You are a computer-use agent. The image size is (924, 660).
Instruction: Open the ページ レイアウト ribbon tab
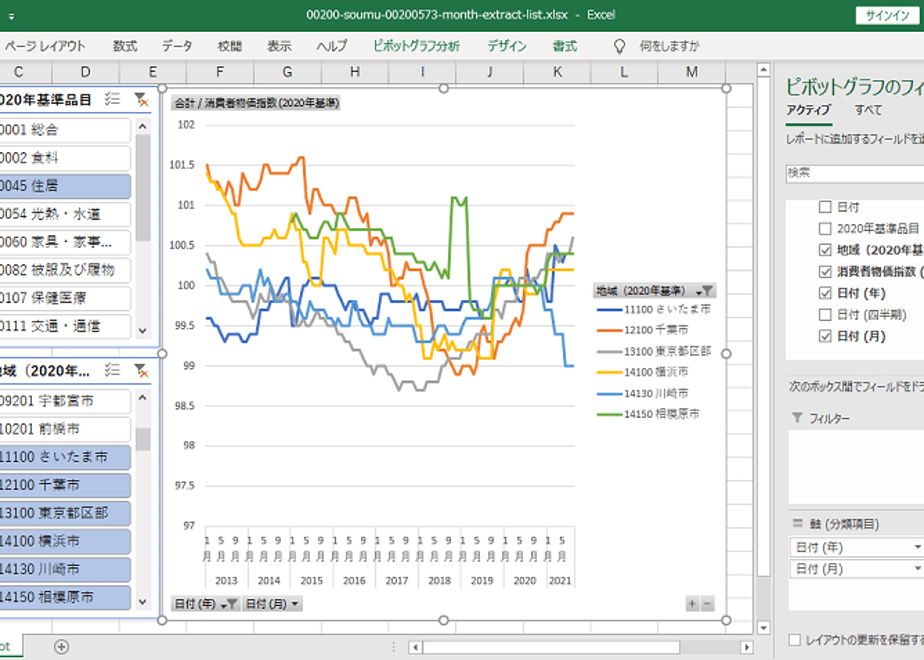click(45, 46)
